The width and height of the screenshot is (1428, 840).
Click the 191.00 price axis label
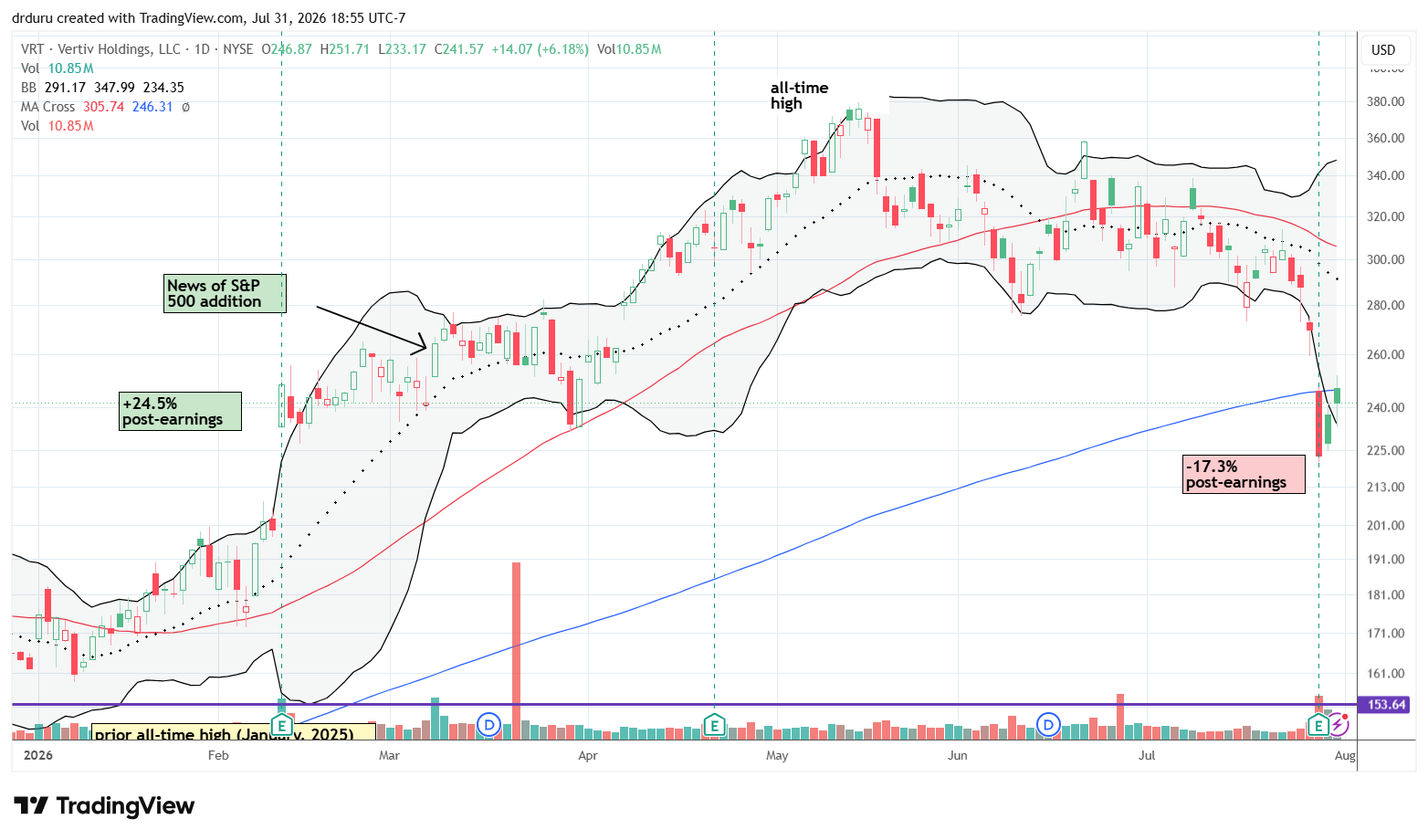[1386, 560]
